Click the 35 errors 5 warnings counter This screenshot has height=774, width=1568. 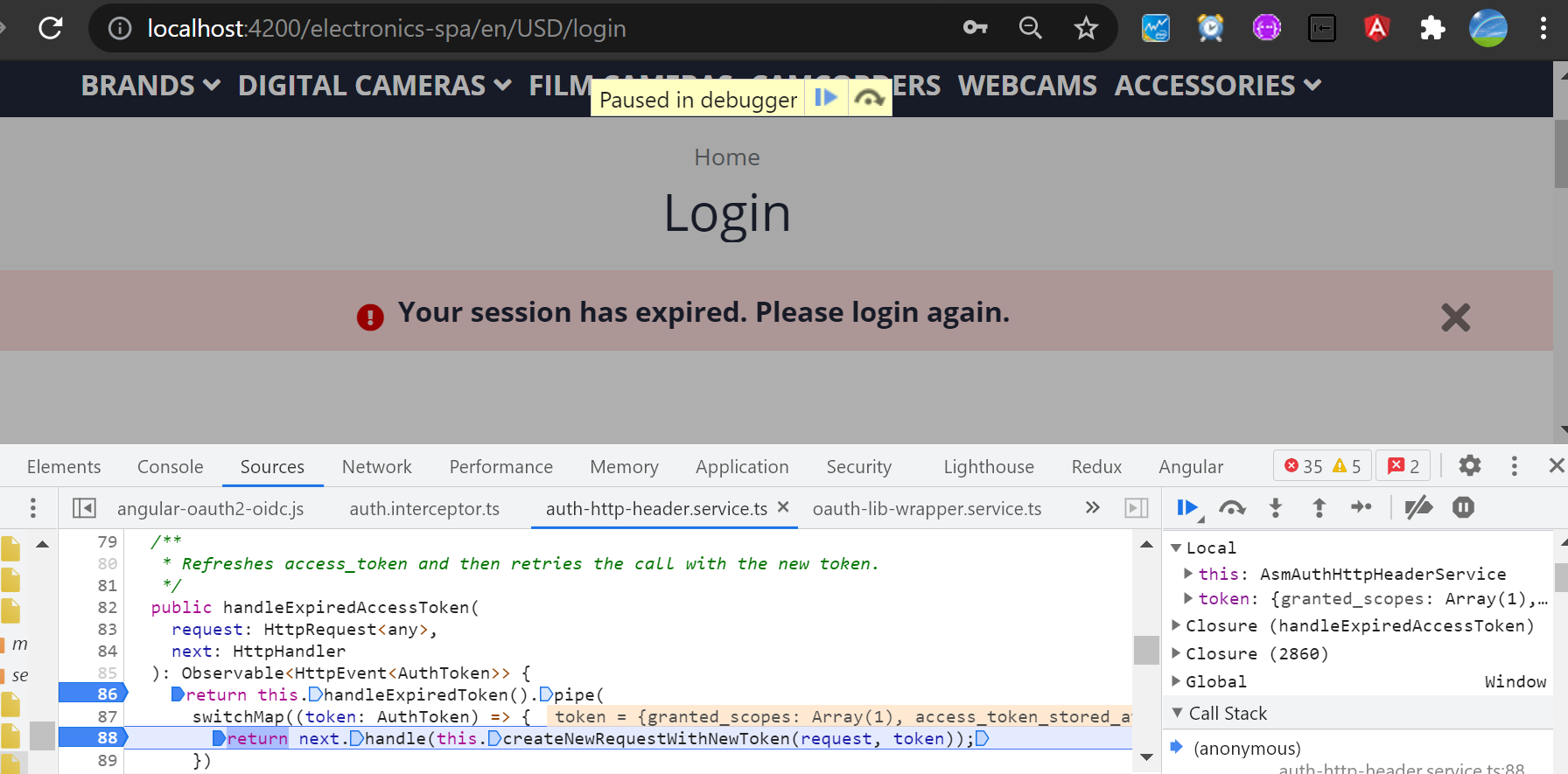(x=1322, y=466)
